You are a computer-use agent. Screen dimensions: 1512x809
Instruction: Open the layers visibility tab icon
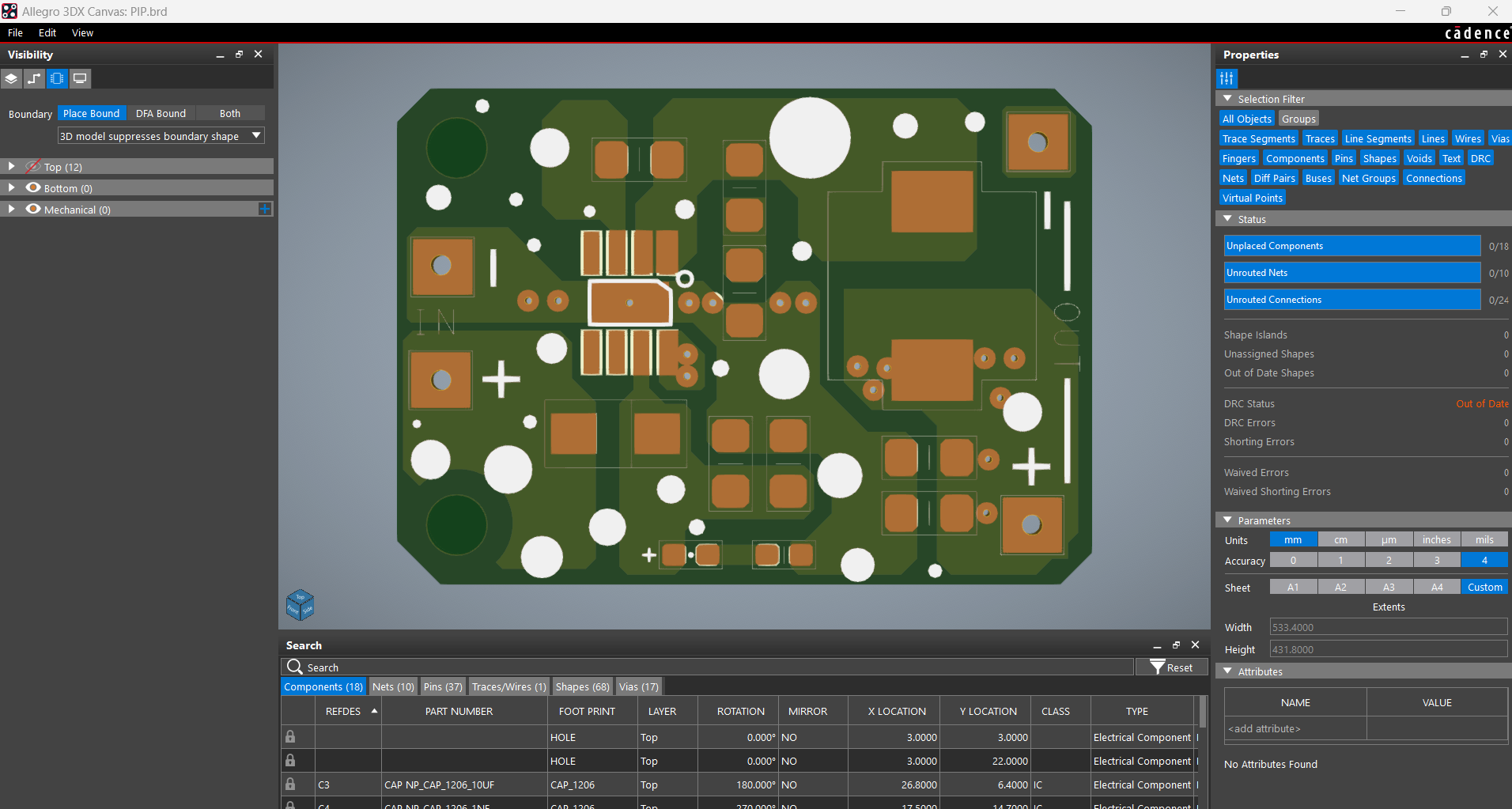pos(11,78)
